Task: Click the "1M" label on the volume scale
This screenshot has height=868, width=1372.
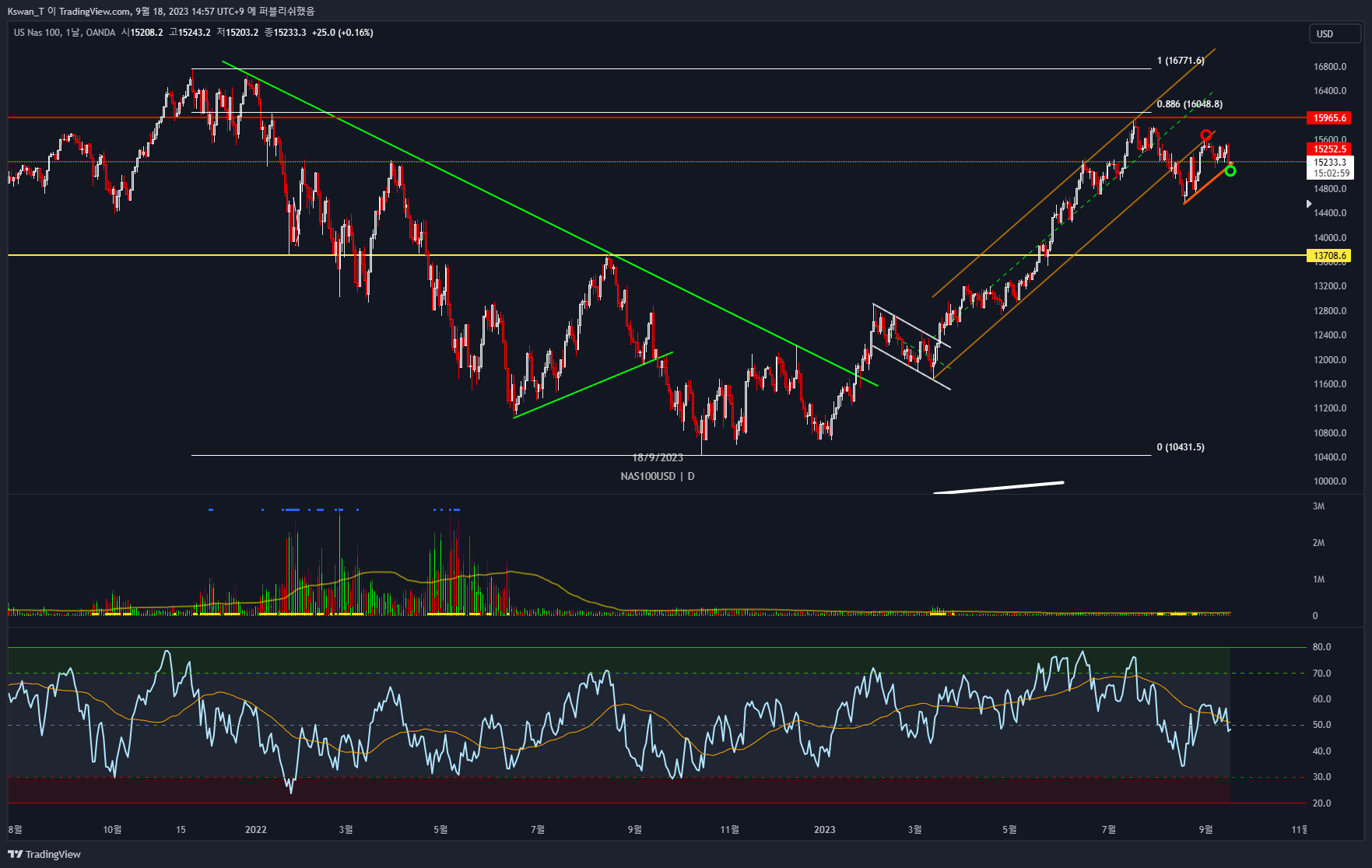Action: tap(1318, 579)
